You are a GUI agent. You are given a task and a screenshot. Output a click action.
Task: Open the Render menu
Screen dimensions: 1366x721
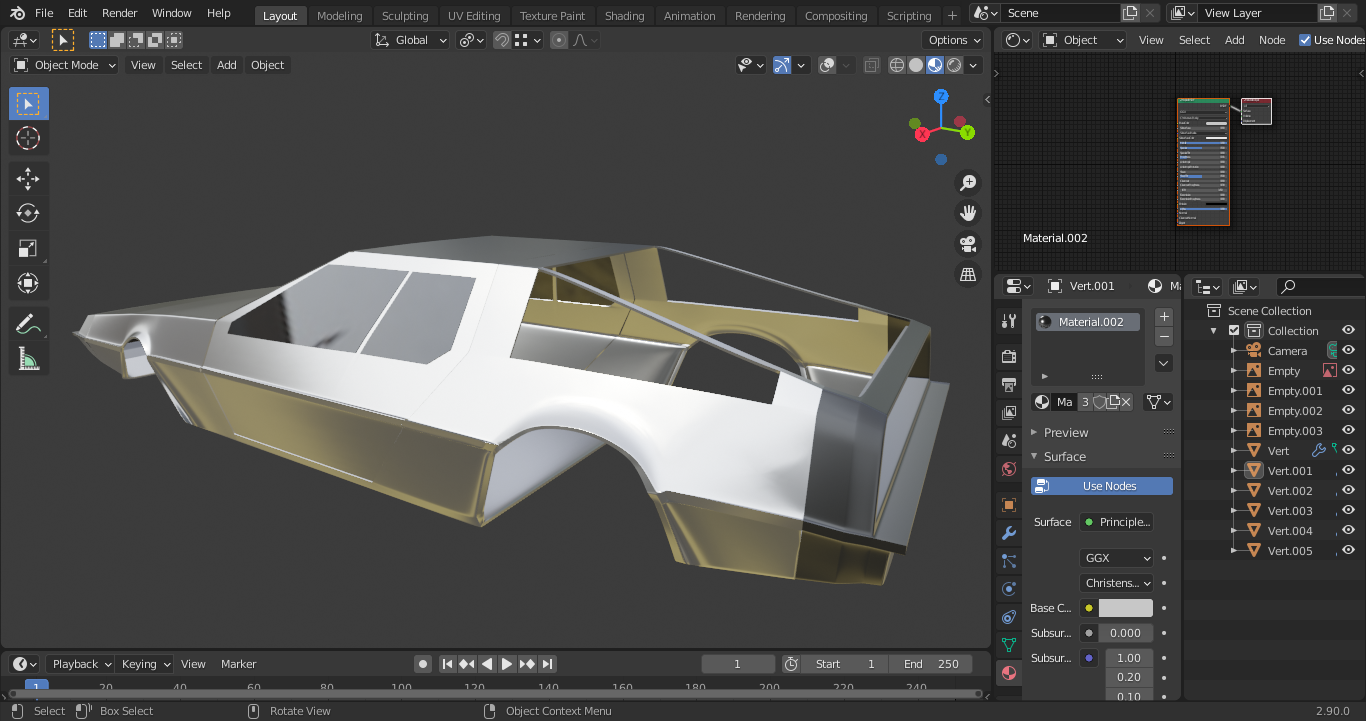point(120,13)
